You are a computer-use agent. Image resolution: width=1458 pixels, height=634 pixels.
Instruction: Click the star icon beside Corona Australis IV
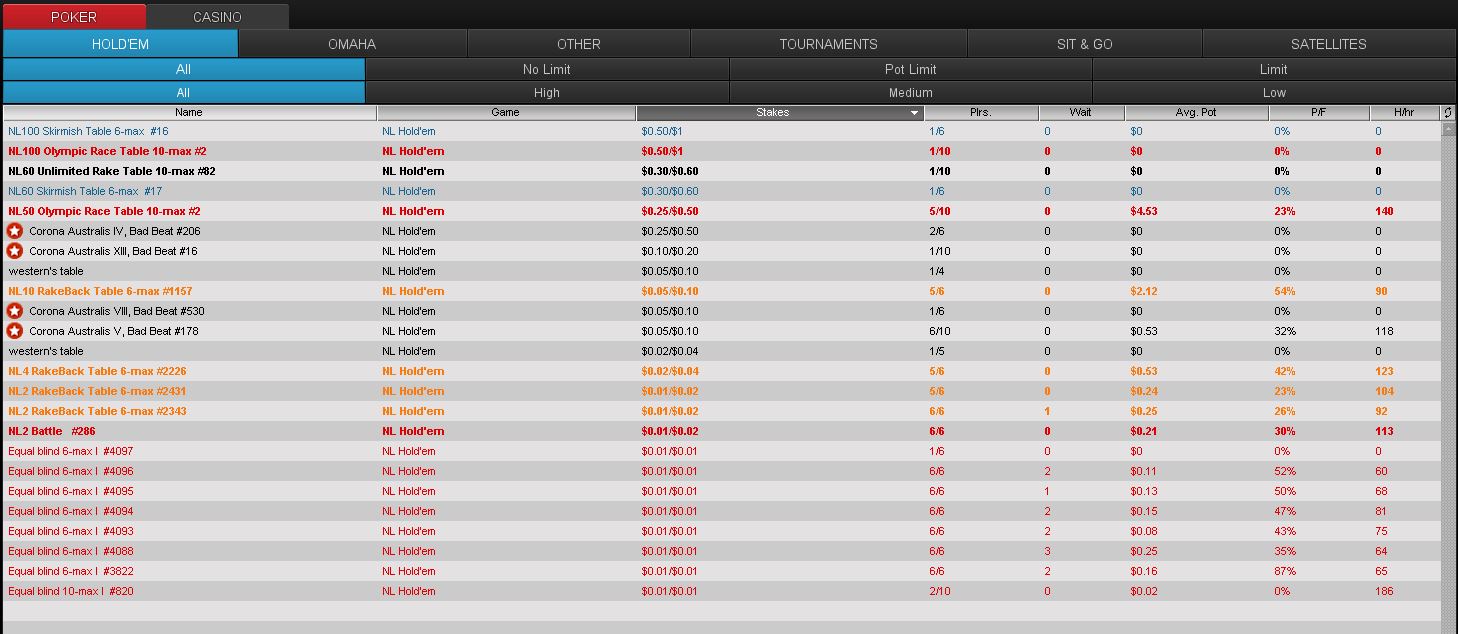coord(15,231)
